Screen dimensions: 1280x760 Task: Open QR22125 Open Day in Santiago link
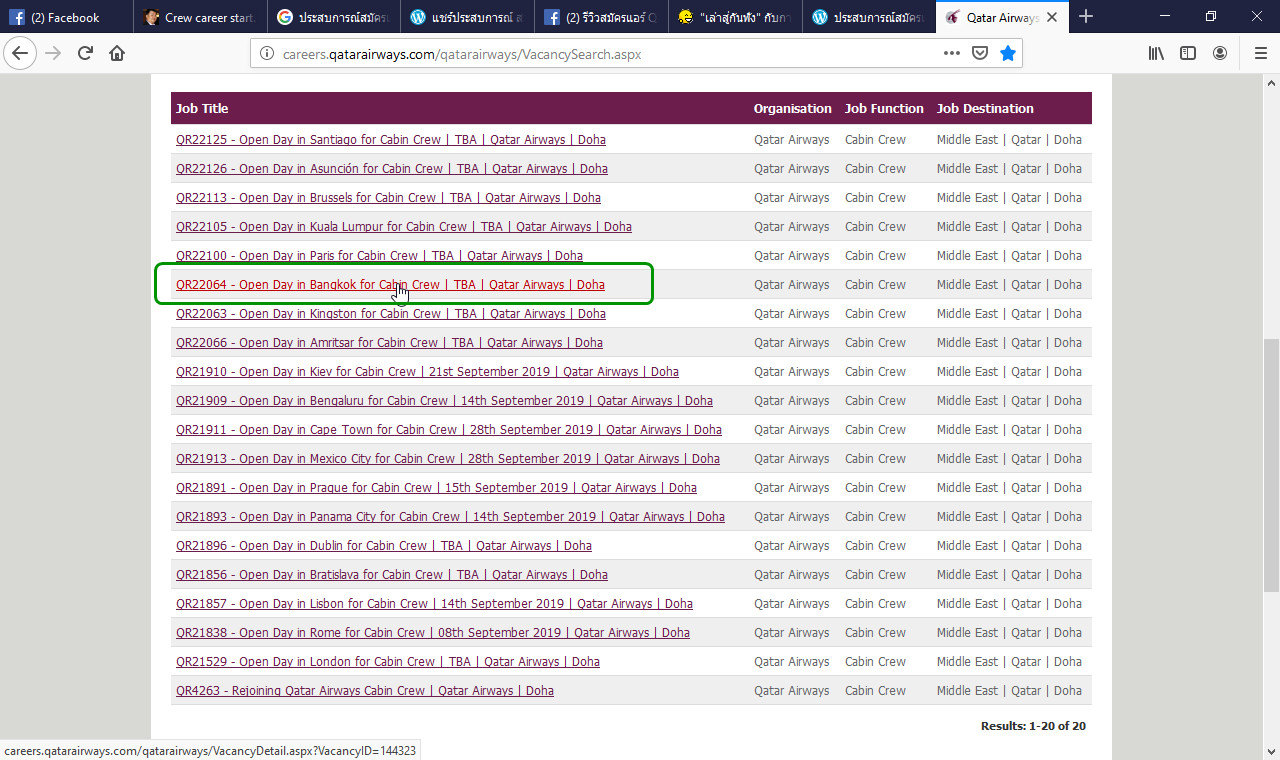tap(391, 140)
